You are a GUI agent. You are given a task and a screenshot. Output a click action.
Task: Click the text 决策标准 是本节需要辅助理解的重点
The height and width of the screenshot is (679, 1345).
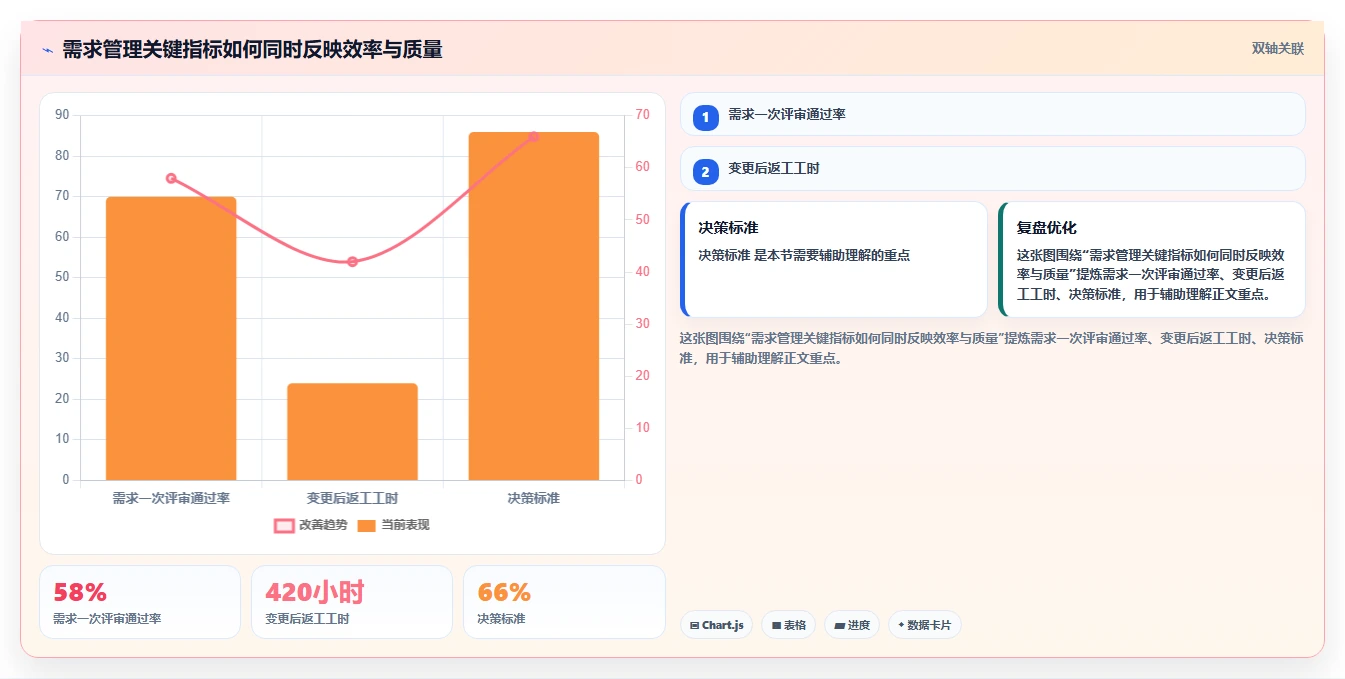[804, 255]
